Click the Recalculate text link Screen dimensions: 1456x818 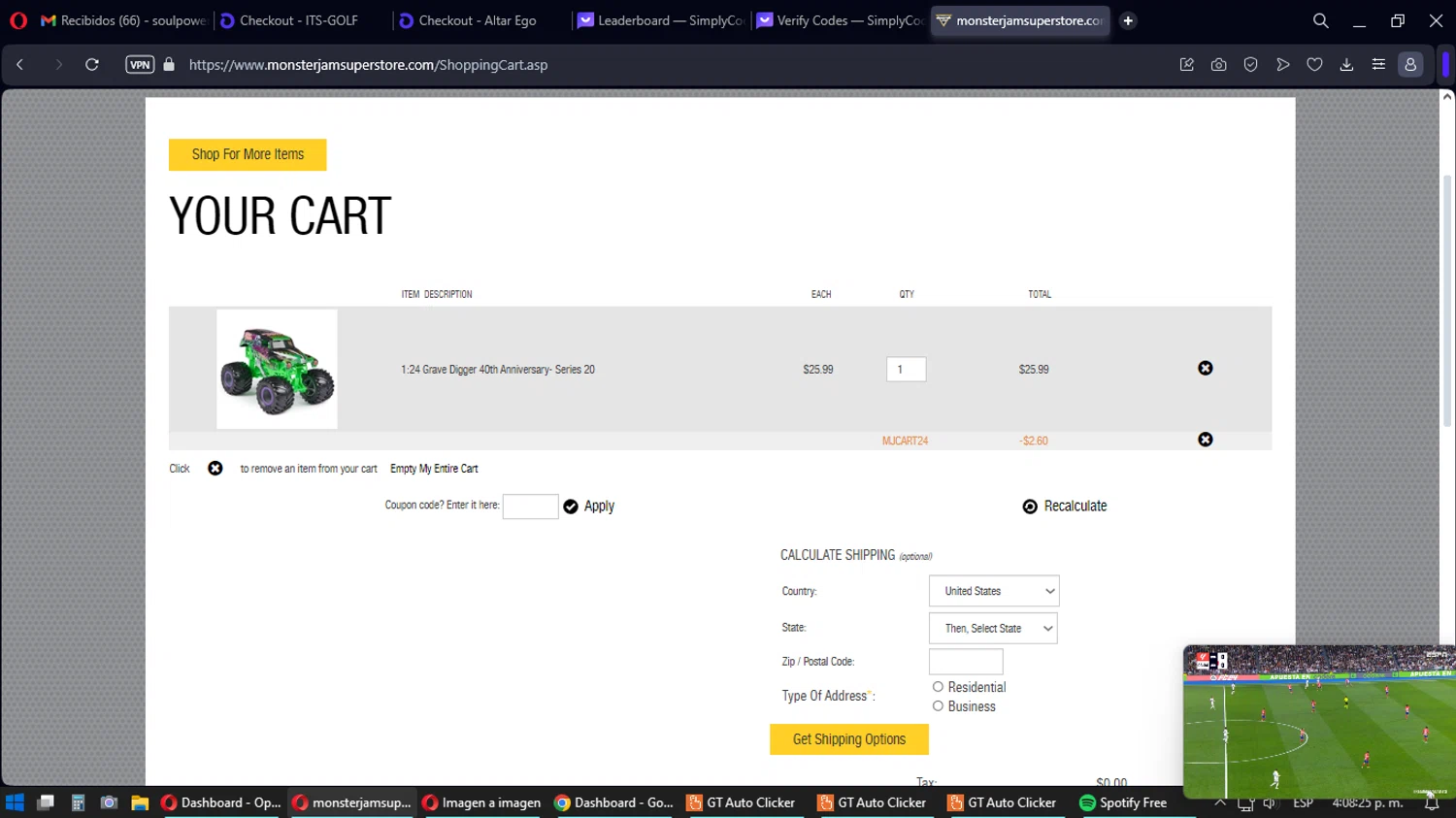pyautogui.click(x=1075, y=507)
